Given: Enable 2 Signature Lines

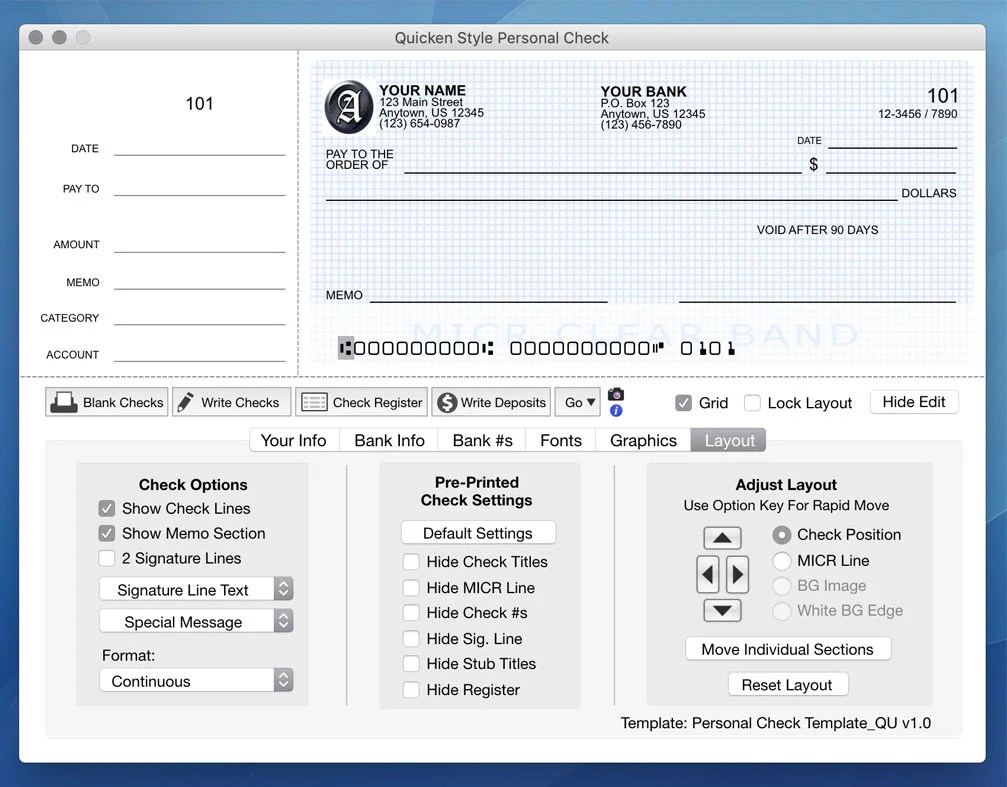Looking at the screenshot, I should tap(107, 558).
